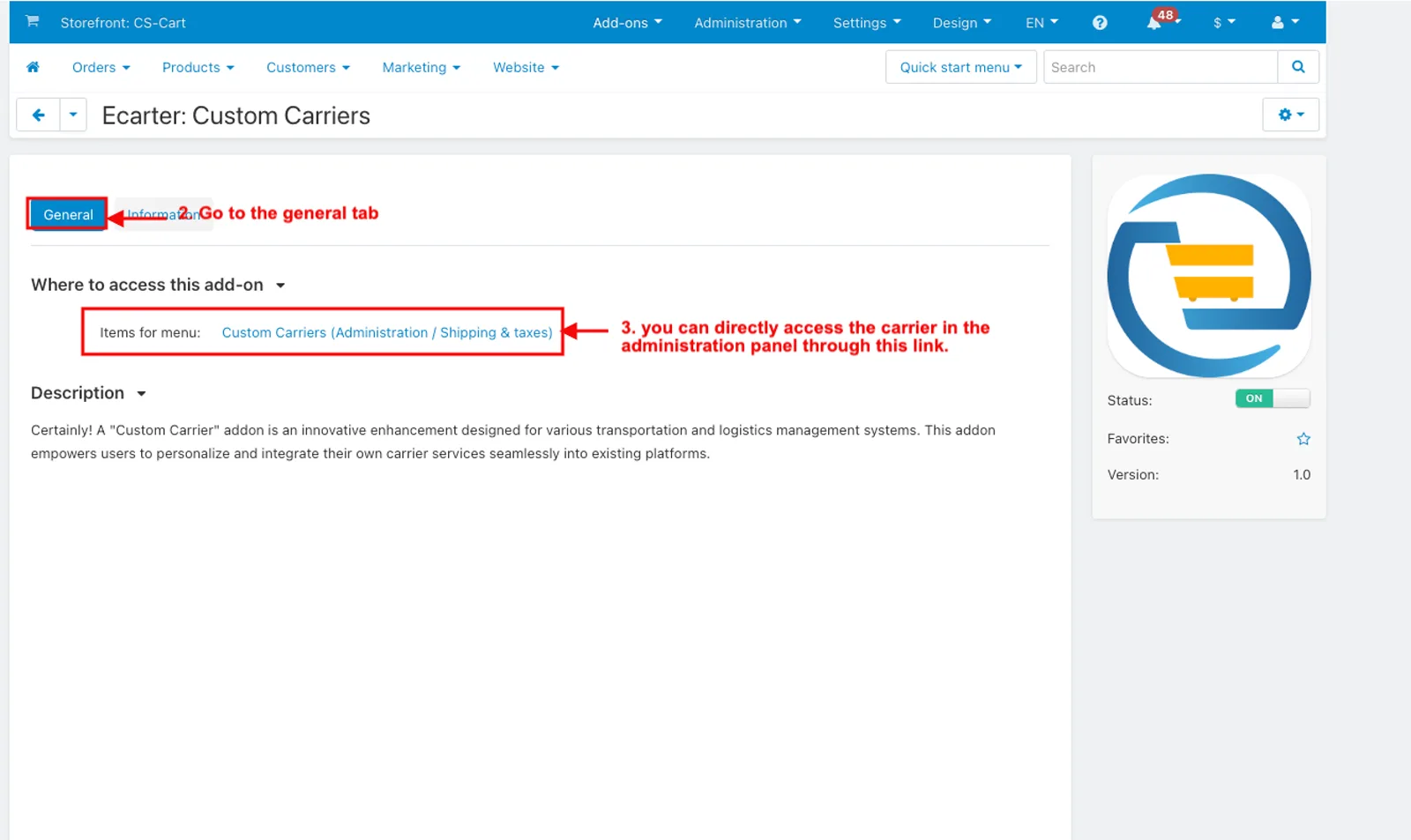Collapse the Where to access this add-on section
Screen dimensions: 1411x840
click(158, 285)
